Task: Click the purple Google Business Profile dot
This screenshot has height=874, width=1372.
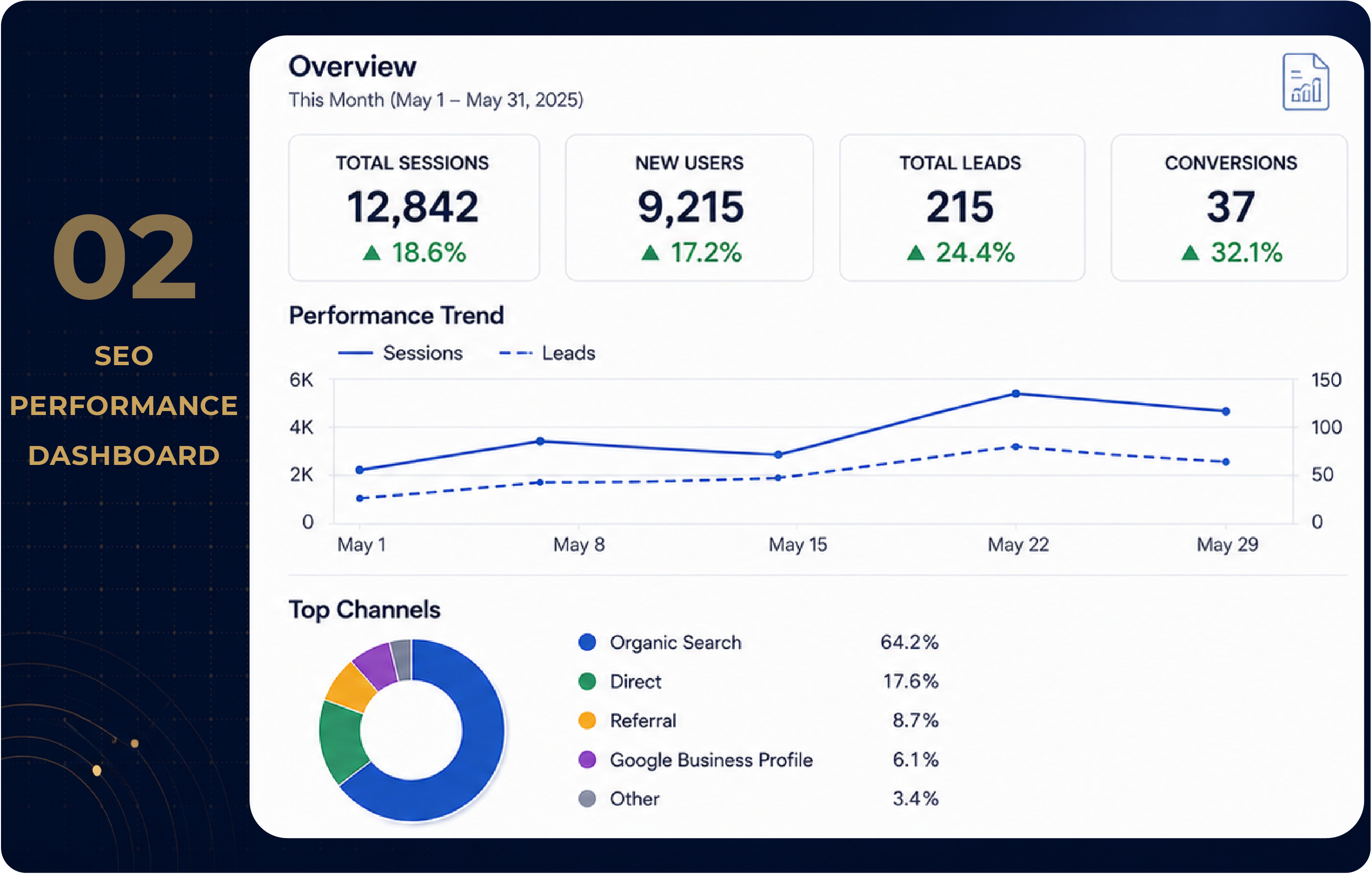Action: pos(587,760)
